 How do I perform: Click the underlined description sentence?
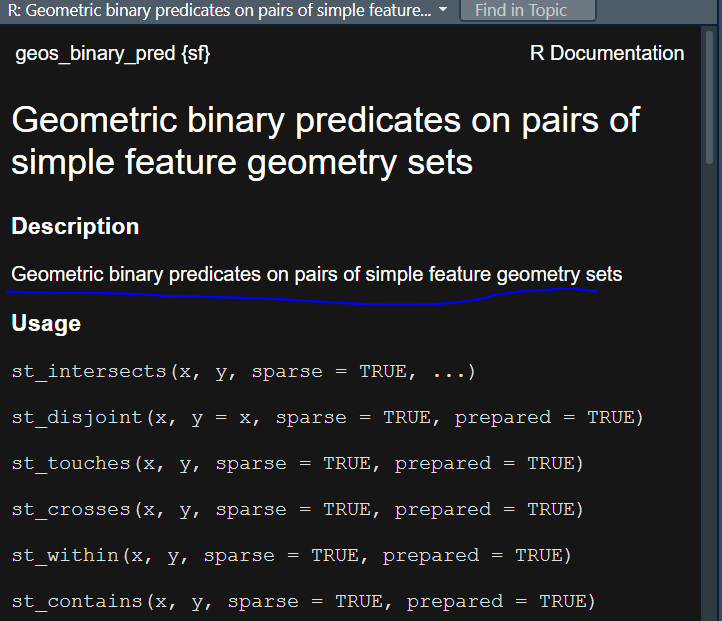(x=317, y=274)
